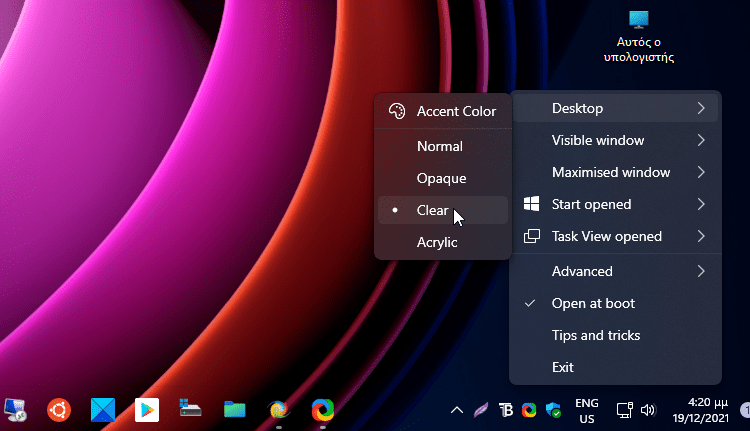
Task: Expand the Start opened submenu chevron
Action: [x=701, y=204]
